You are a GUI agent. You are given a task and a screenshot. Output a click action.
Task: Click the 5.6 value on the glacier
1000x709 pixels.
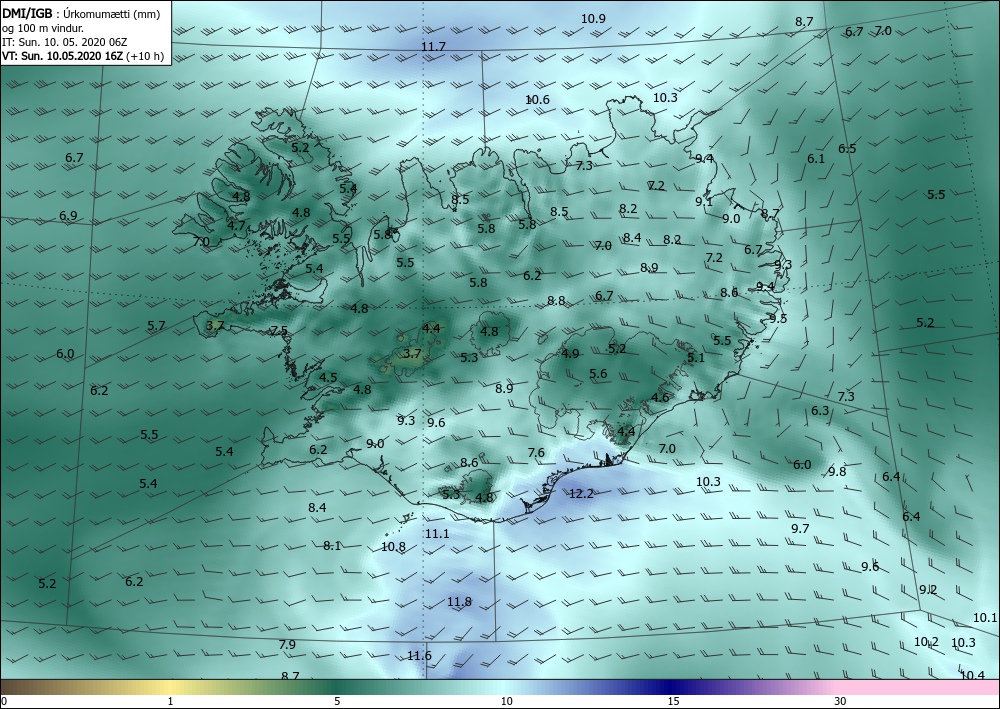pyautogui.click(x=598, y=374)
